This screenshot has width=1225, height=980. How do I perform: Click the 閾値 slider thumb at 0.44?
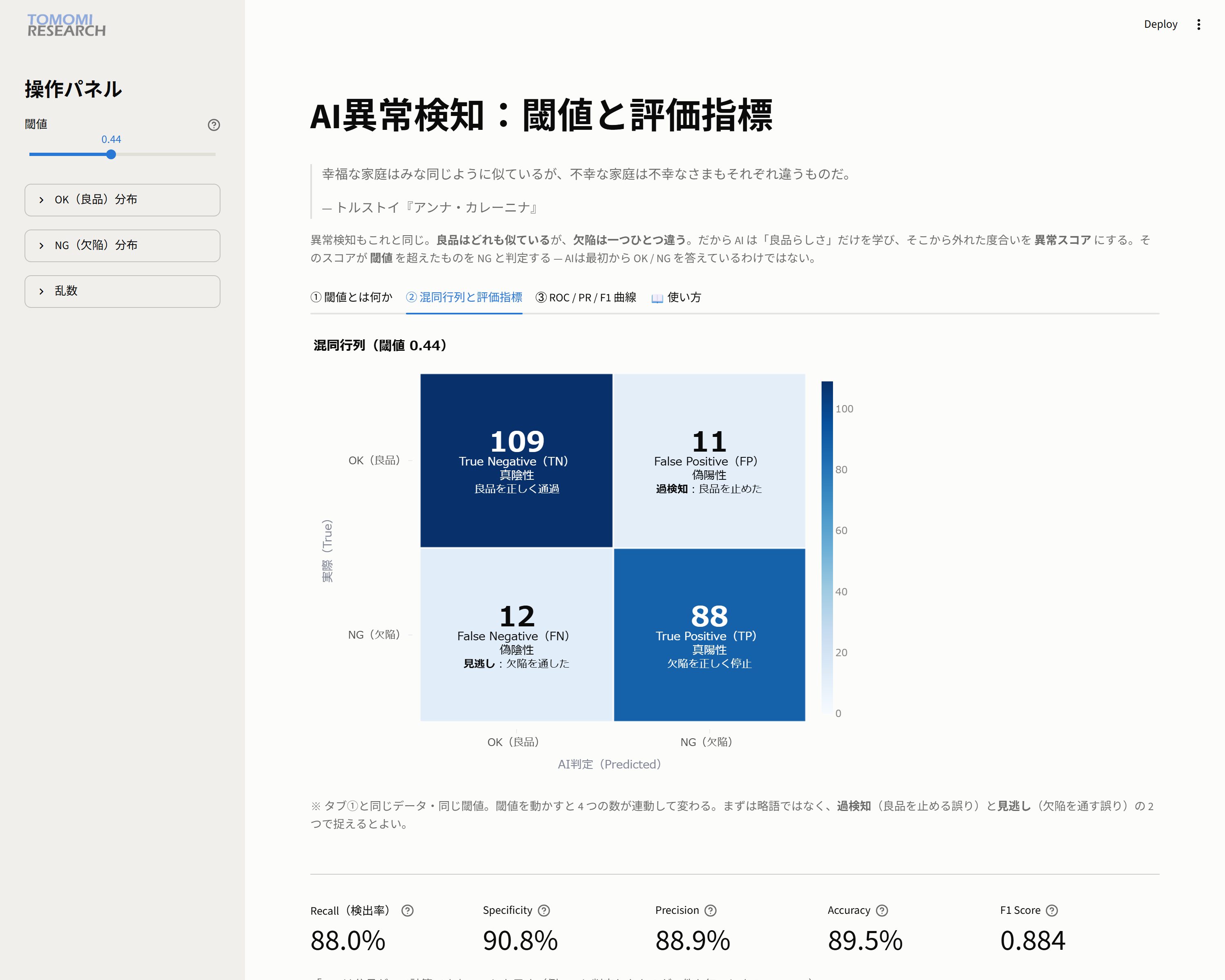[111, 154]
